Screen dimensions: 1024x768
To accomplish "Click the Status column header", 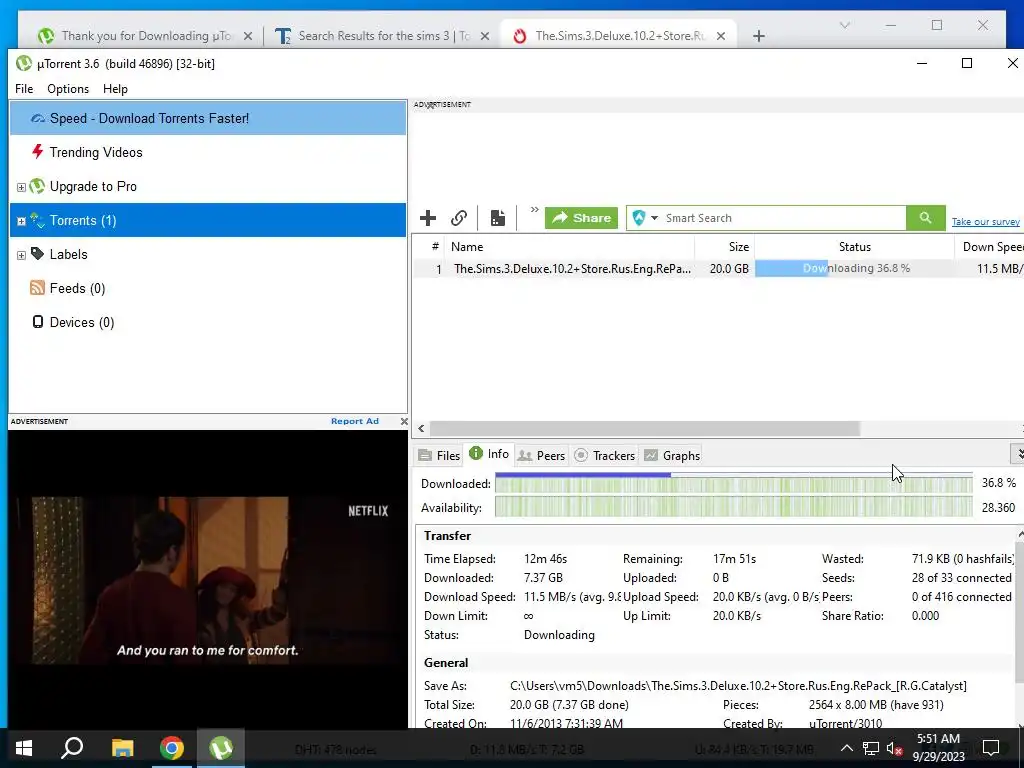I will click(854, 247).
